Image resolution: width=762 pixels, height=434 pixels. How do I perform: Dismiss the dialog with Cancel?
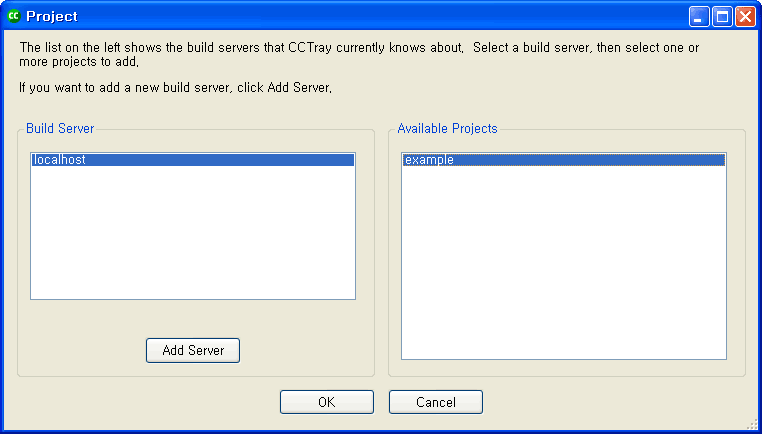435,402
